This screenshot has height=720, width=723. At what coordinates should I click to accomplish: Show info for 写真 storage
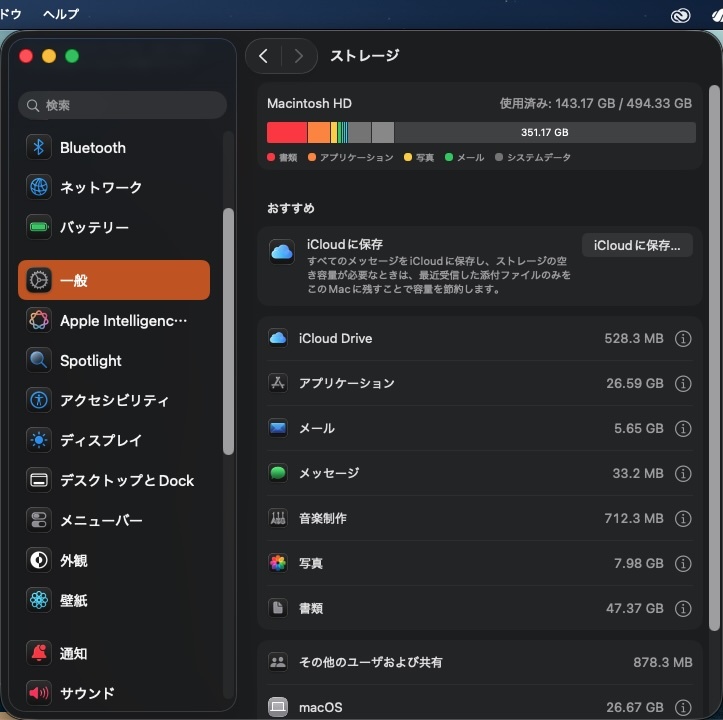683,564
